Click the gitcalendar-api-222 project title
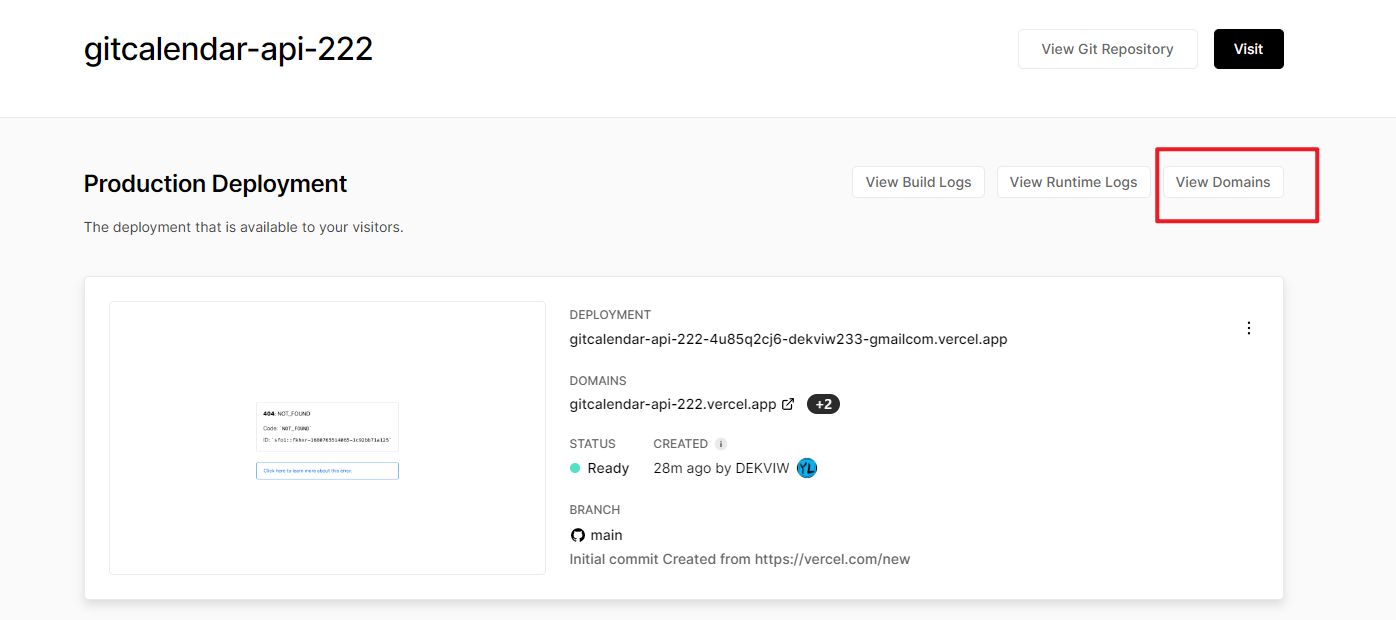 pos(228,48)
